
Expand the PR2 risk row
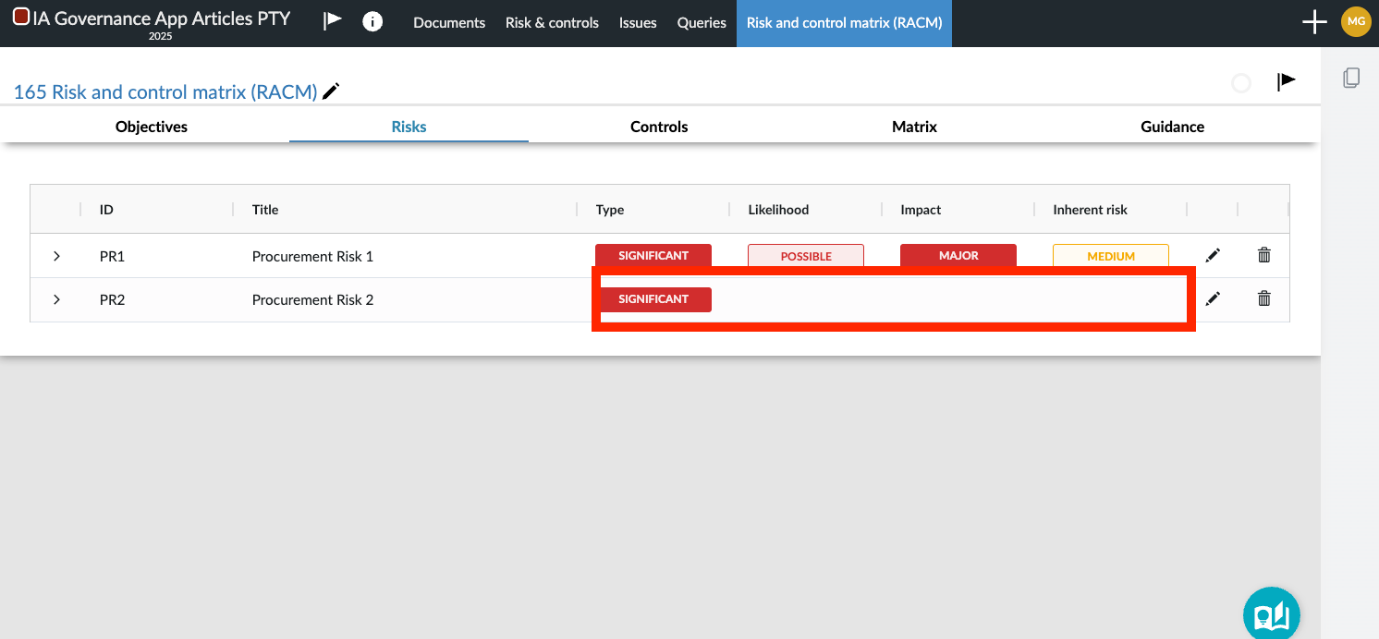[x=57, y=299]
